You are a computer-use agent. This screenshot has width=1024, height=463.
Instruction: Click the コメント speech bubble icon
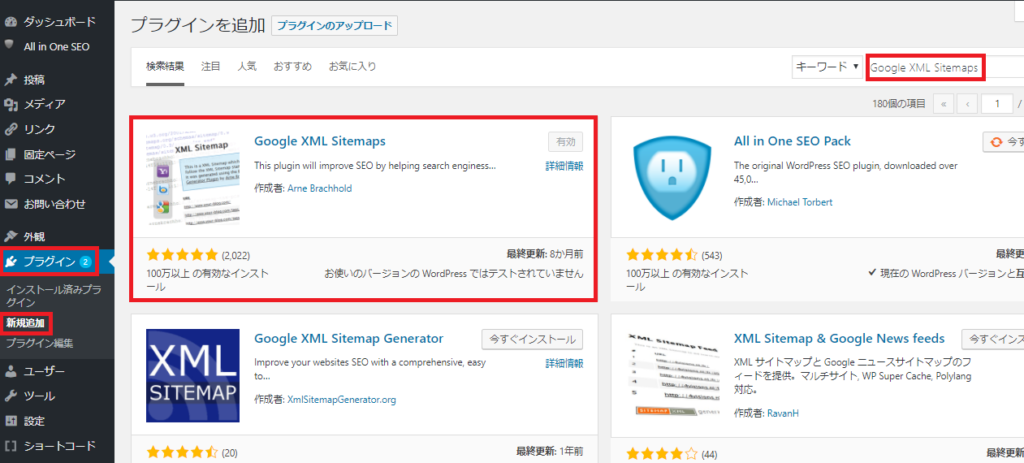(10, 178)
